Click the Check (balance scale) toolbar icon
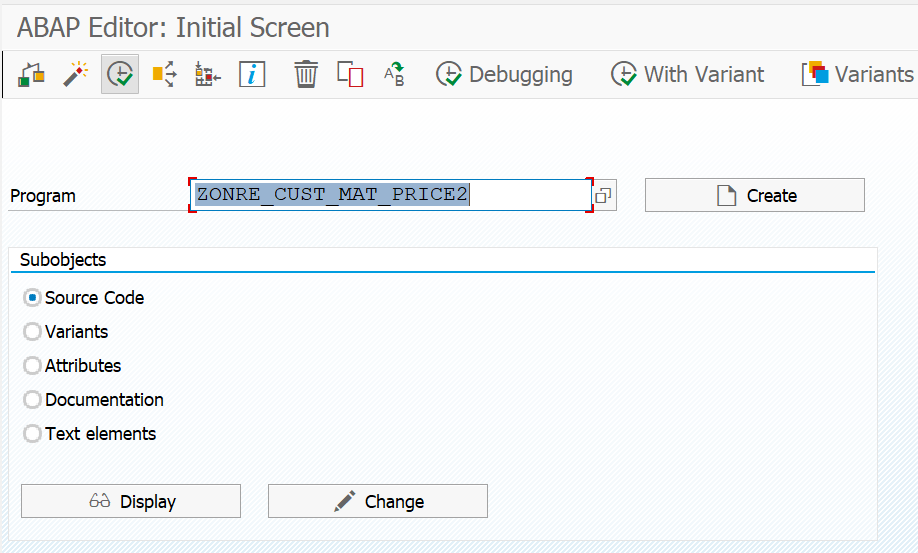 pos(32,75)
